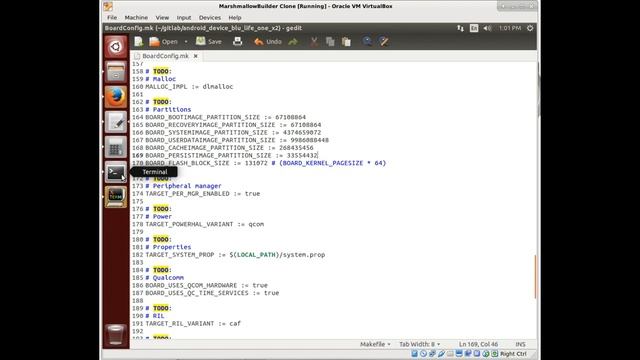640x360 pixels.
Task: Launch the Calculator from launcher
Action: point(116,147)
